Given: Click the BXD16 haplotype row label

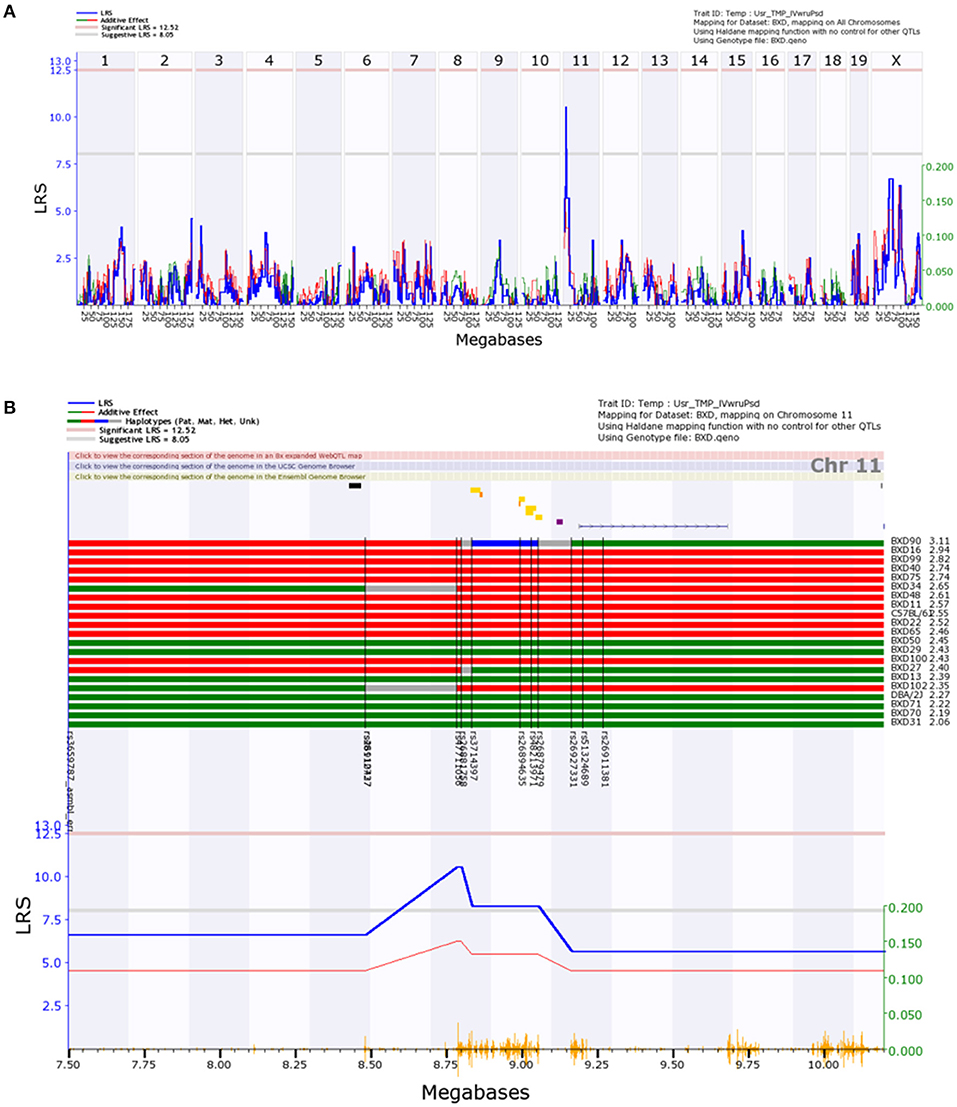Looking at the screenshot, I should pos(905,550).
